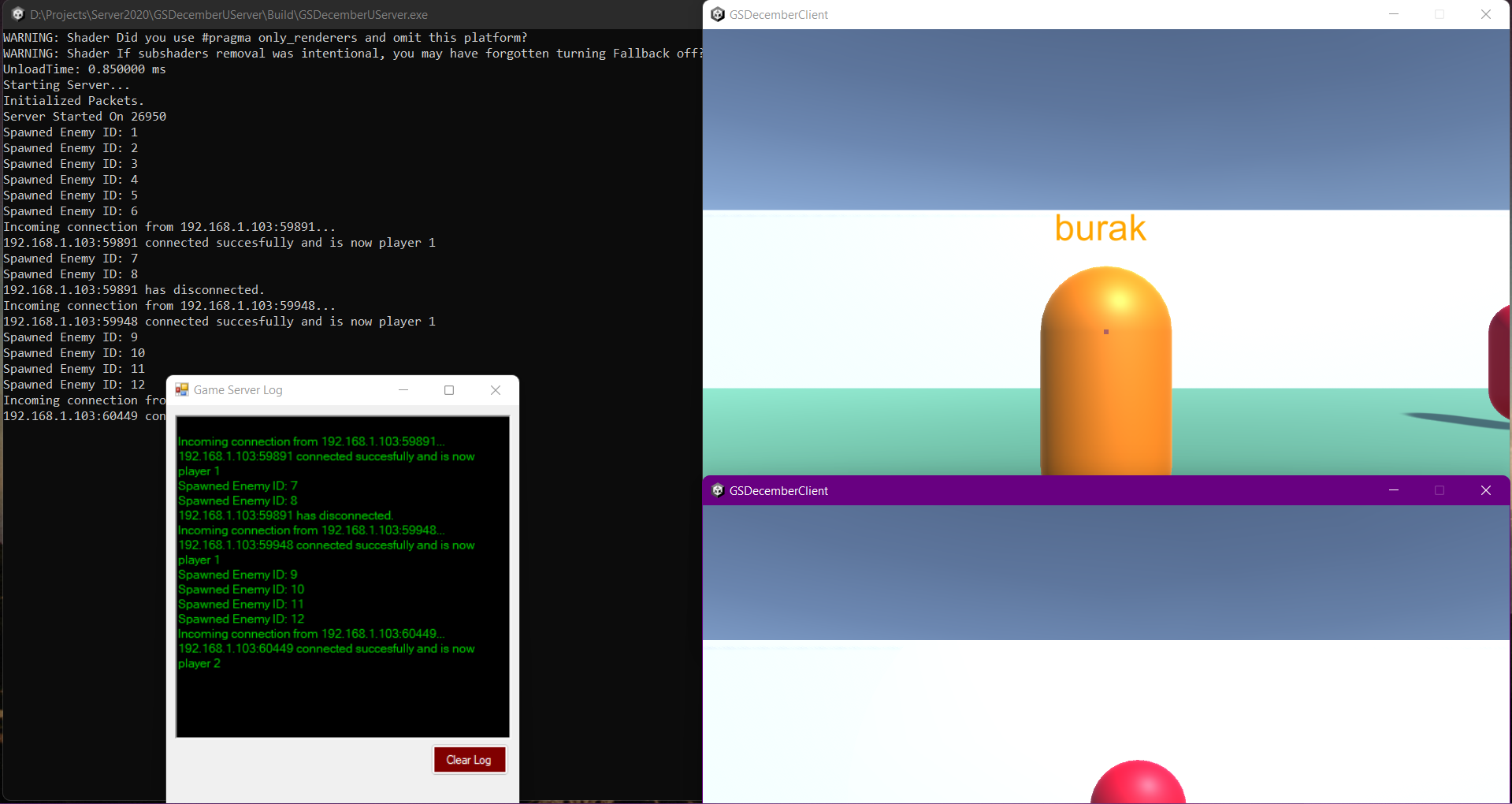The image size is (1512, 804).
Task: Click green 'Incoming connection from 192.168.1.103:60449...' log entry
Action: point(311,634)
